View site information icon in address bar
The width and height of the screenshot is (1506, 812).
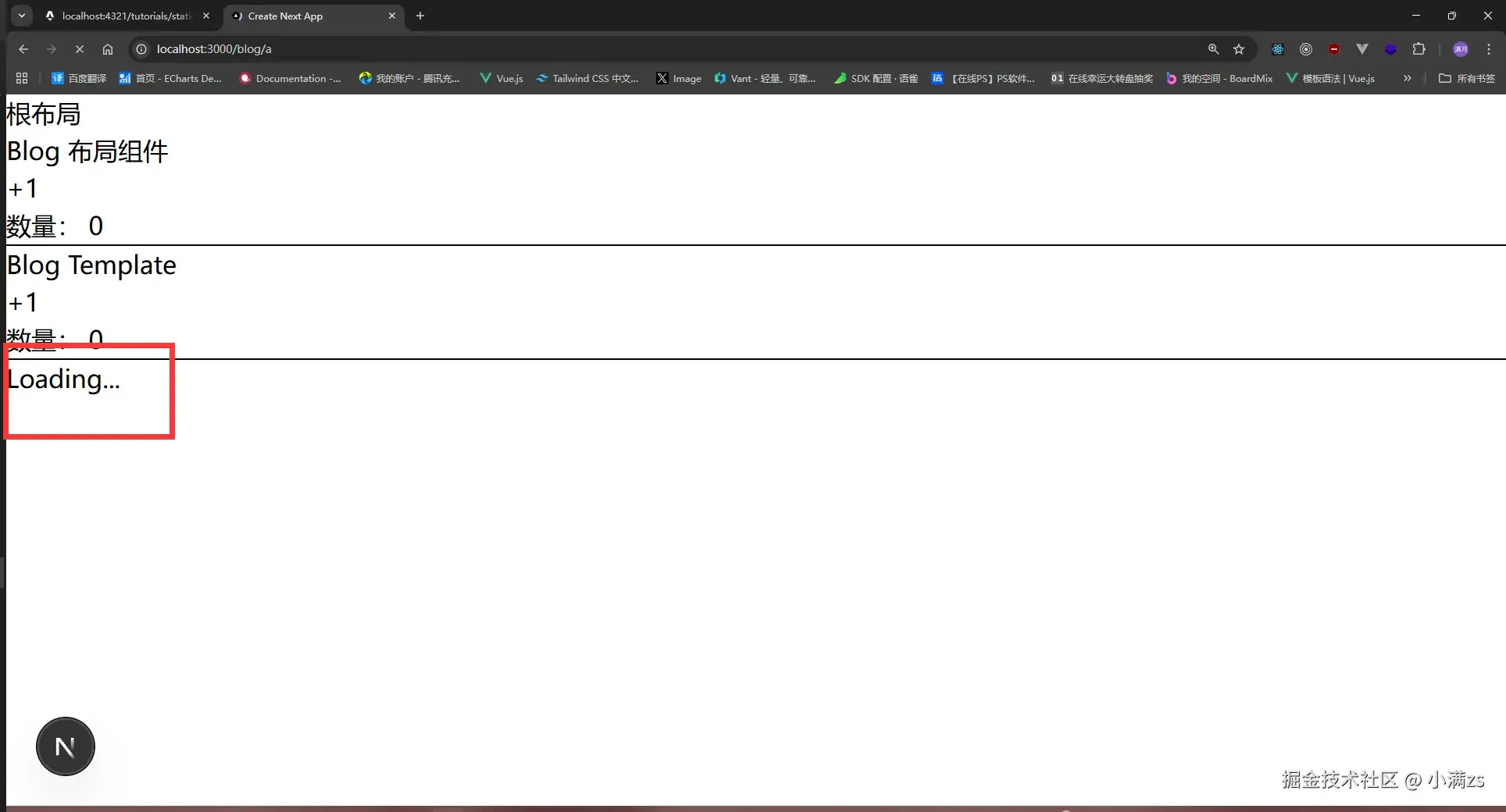[x=141, y=49]
